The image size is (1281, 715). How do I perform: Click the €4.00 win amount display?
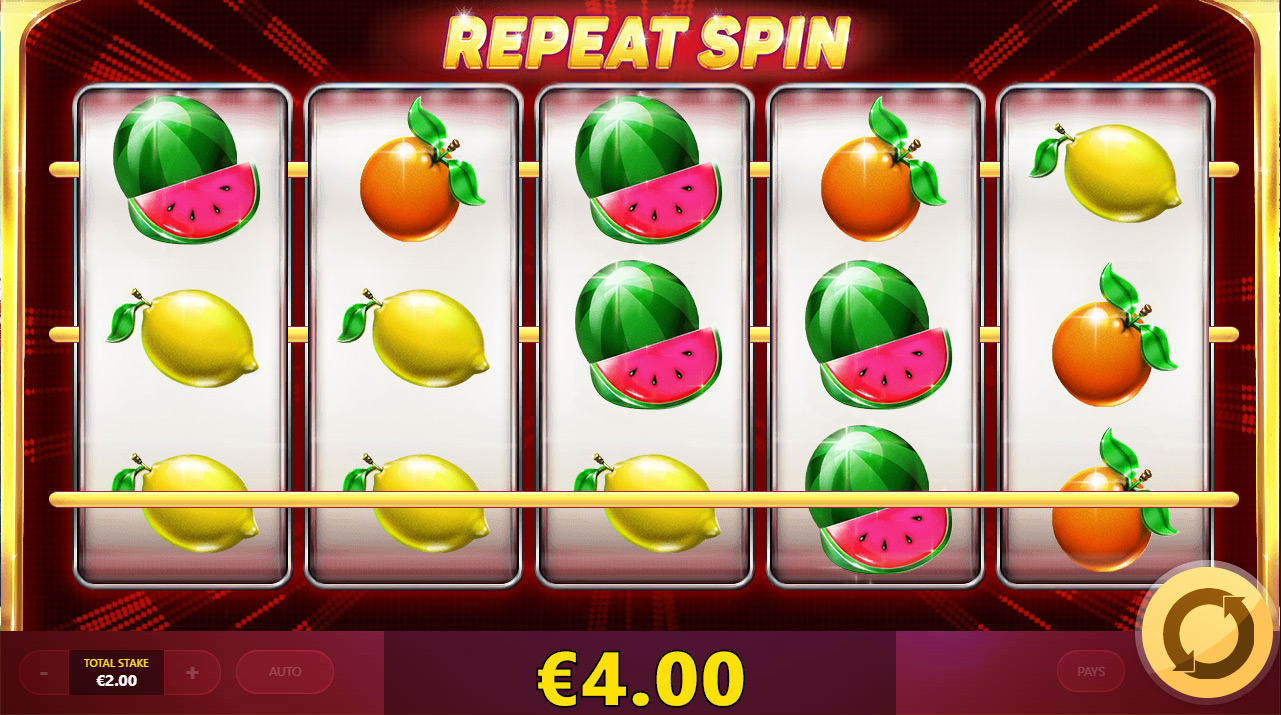tap(641, 678)
